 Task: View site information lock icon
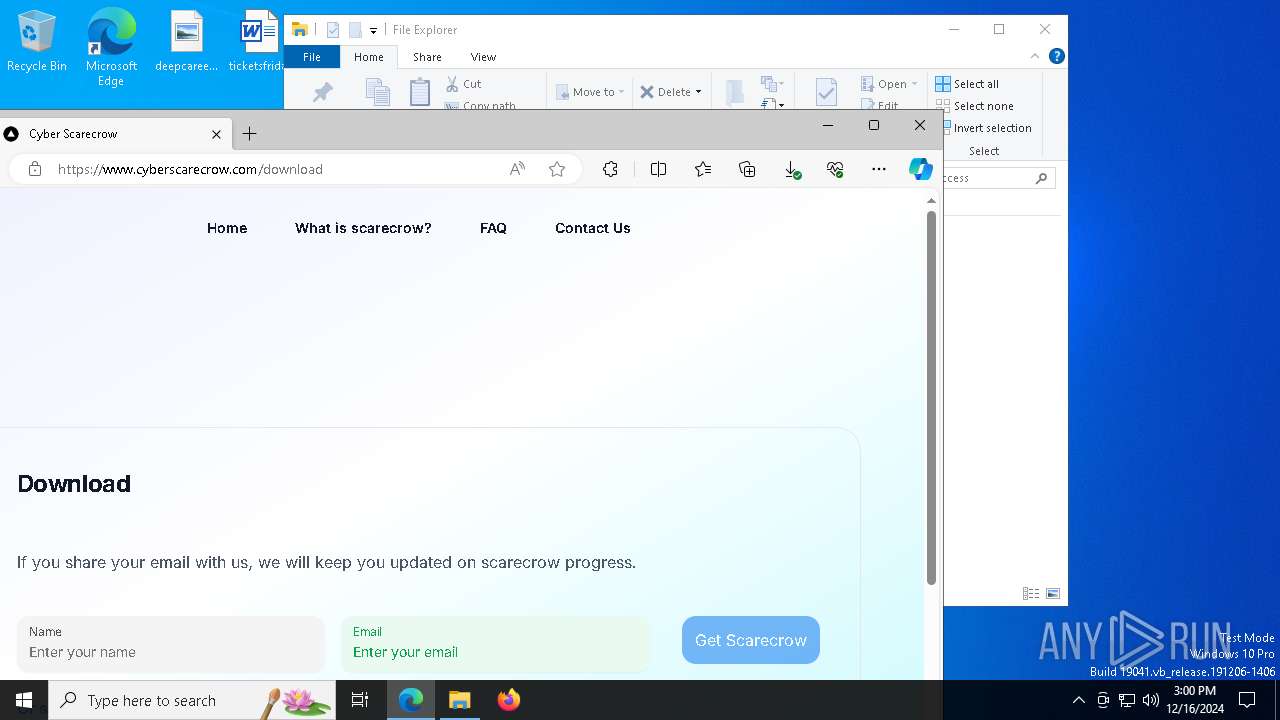click(x=35, y=169)
